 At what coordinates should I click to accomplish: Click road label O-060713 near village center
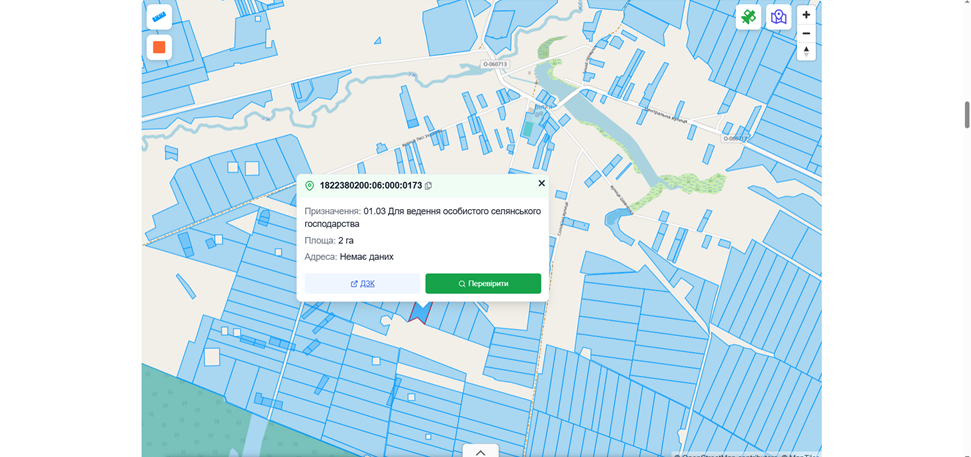pyautogui.click(x=495, y=64)
